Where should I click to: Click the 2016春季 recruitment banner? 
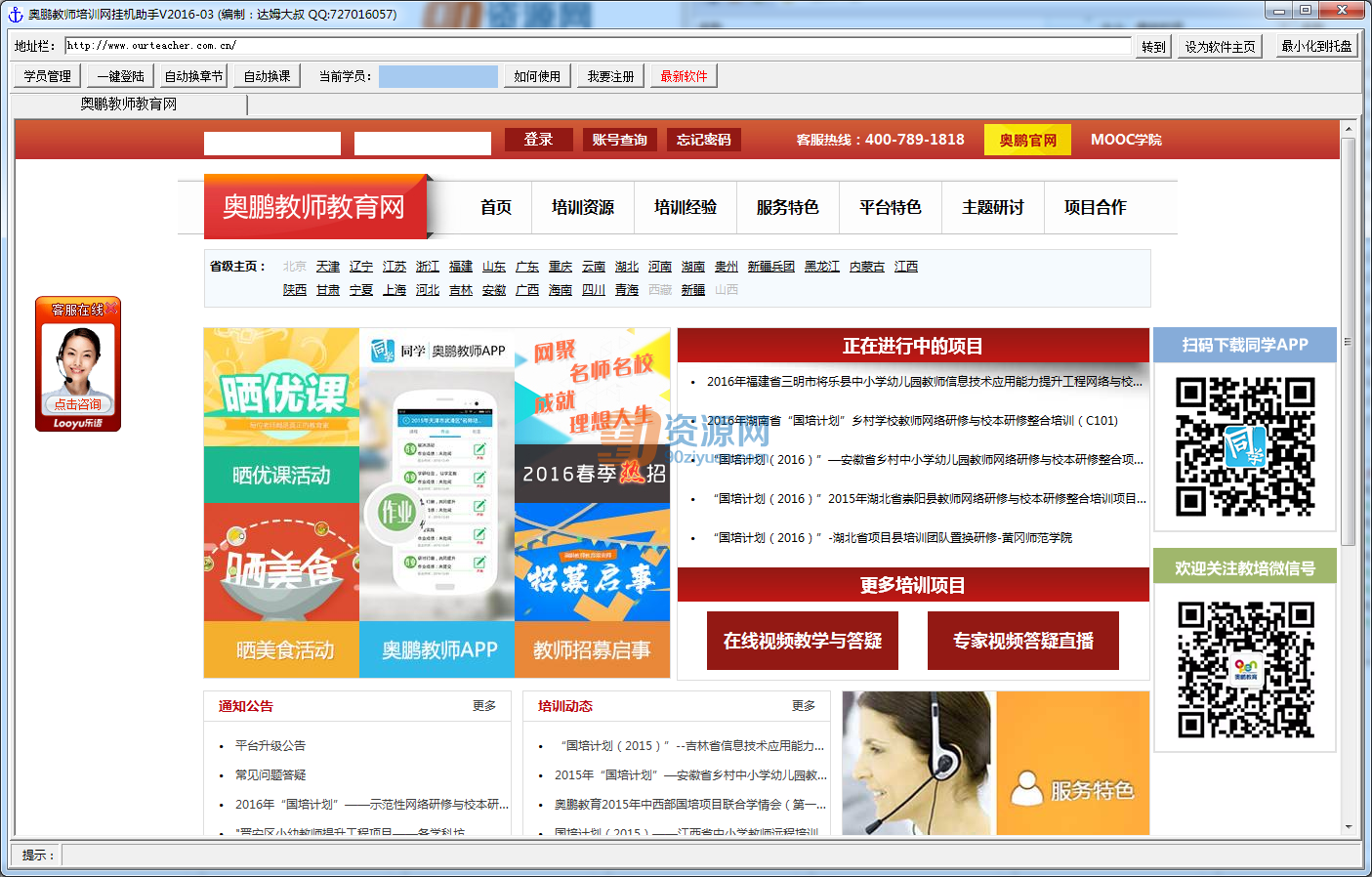coord(592,474)
